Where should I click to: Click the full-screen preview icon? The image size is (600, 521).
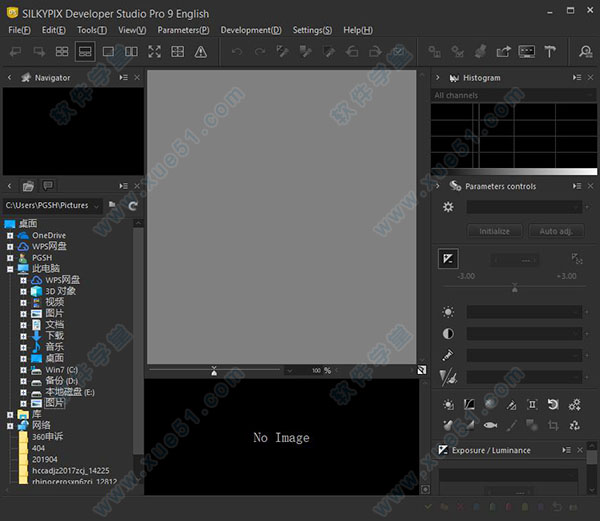155,52
